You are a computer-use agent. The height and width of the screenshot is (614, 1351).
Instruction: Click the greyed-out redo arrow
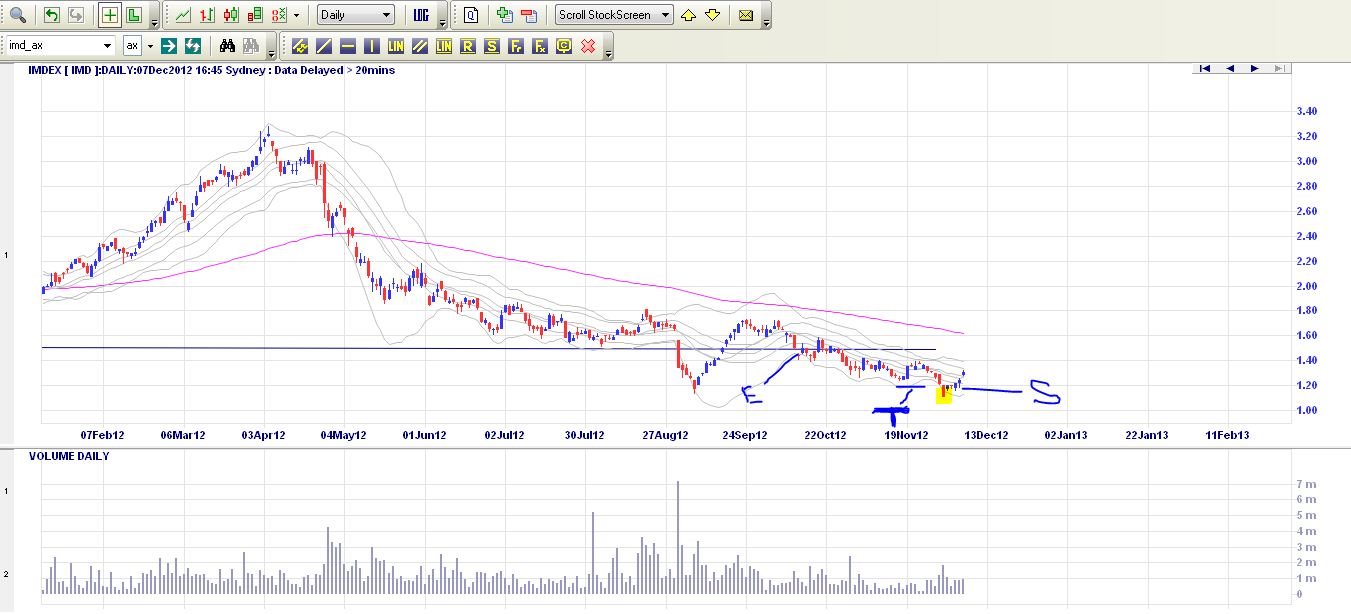click(75, 15)
